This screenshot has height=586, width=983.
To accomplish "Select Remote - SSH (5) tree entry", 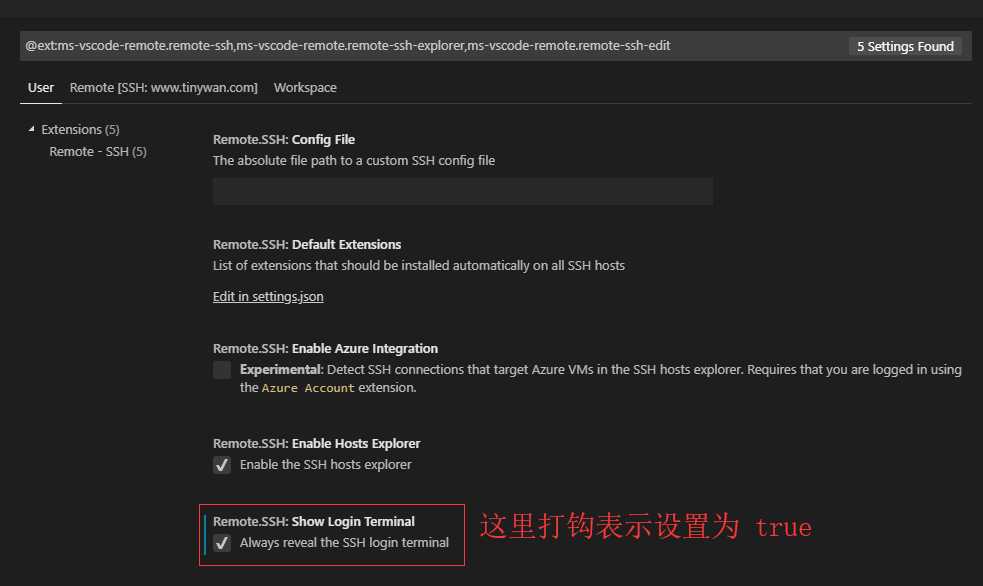I will point(98,152).
